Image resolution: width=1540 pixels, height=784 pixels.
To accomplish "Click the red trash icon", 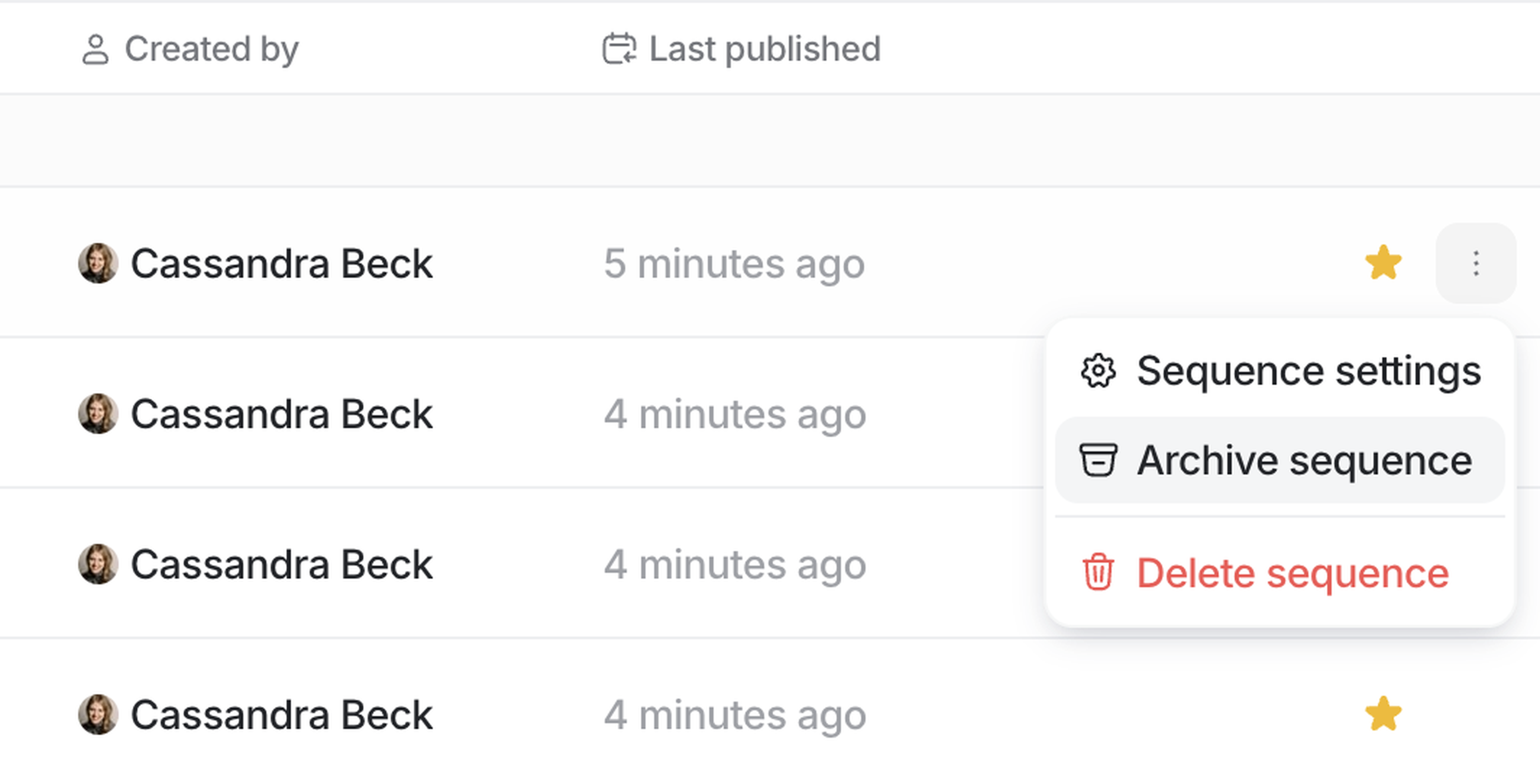I will pos(1098,572).
